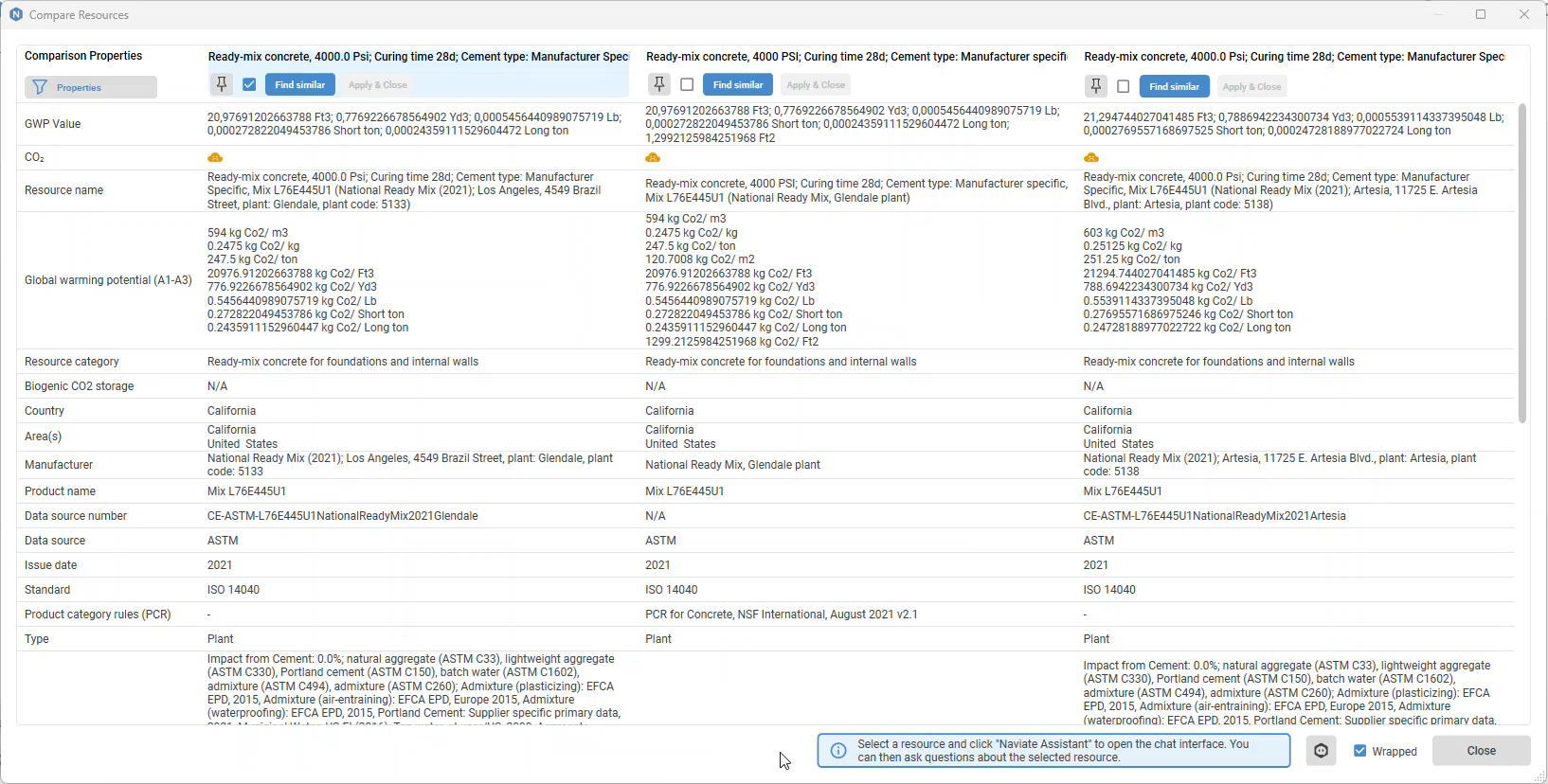Click the resource name ending 'plant code: 5133)'
Viewport: 1548px width, 784px height.
pyautogui.click(x=405, y=190)
